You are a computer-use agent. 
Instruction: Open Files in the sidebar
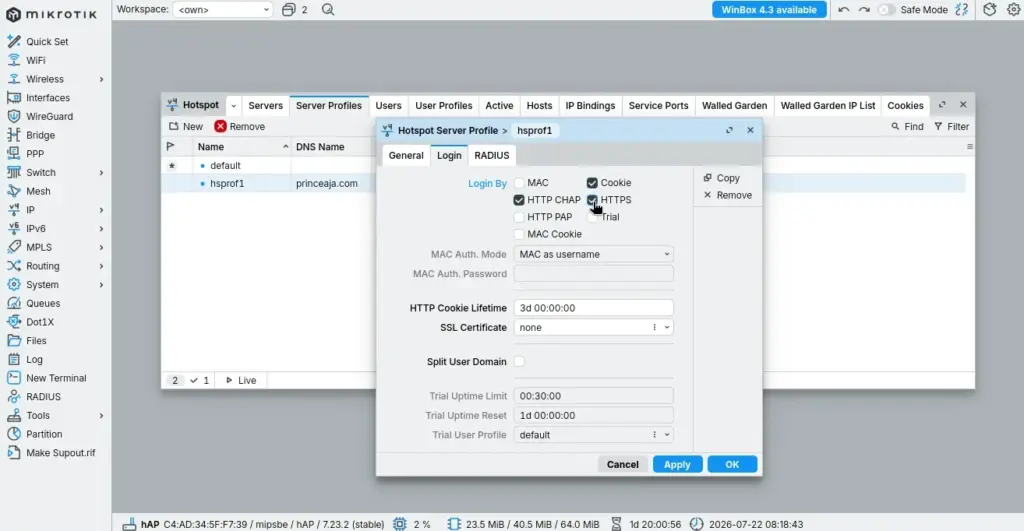click(x=36, y=340)
